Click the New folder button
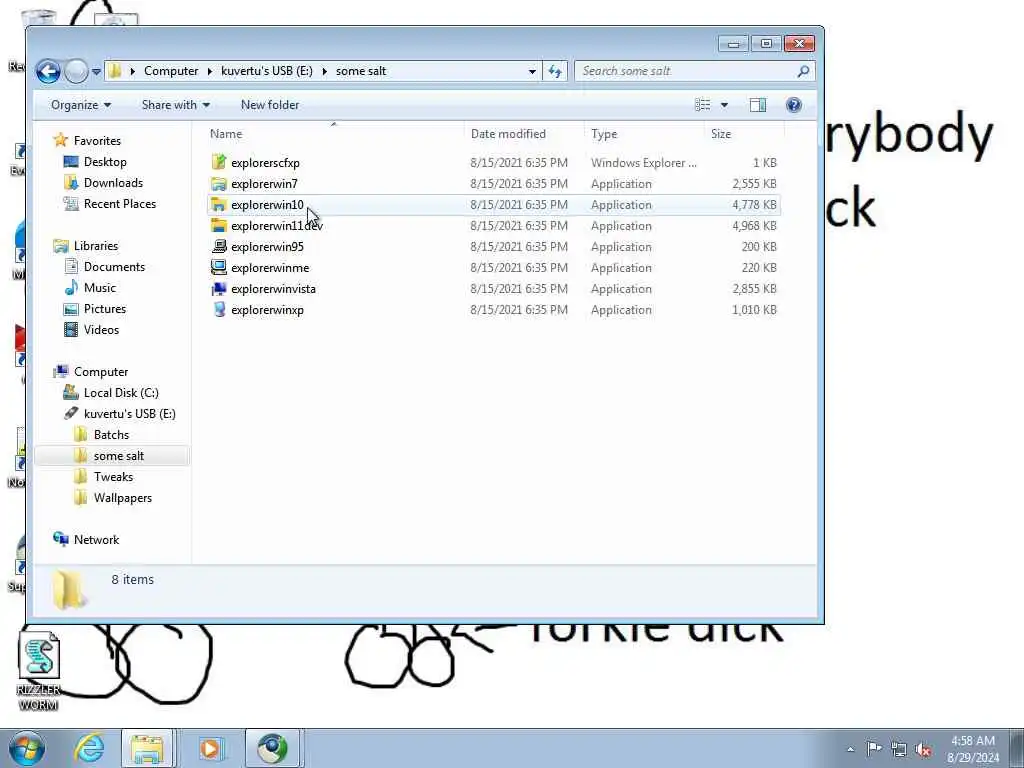Viewport: 1024px width, 768px height. coord(270,105)
